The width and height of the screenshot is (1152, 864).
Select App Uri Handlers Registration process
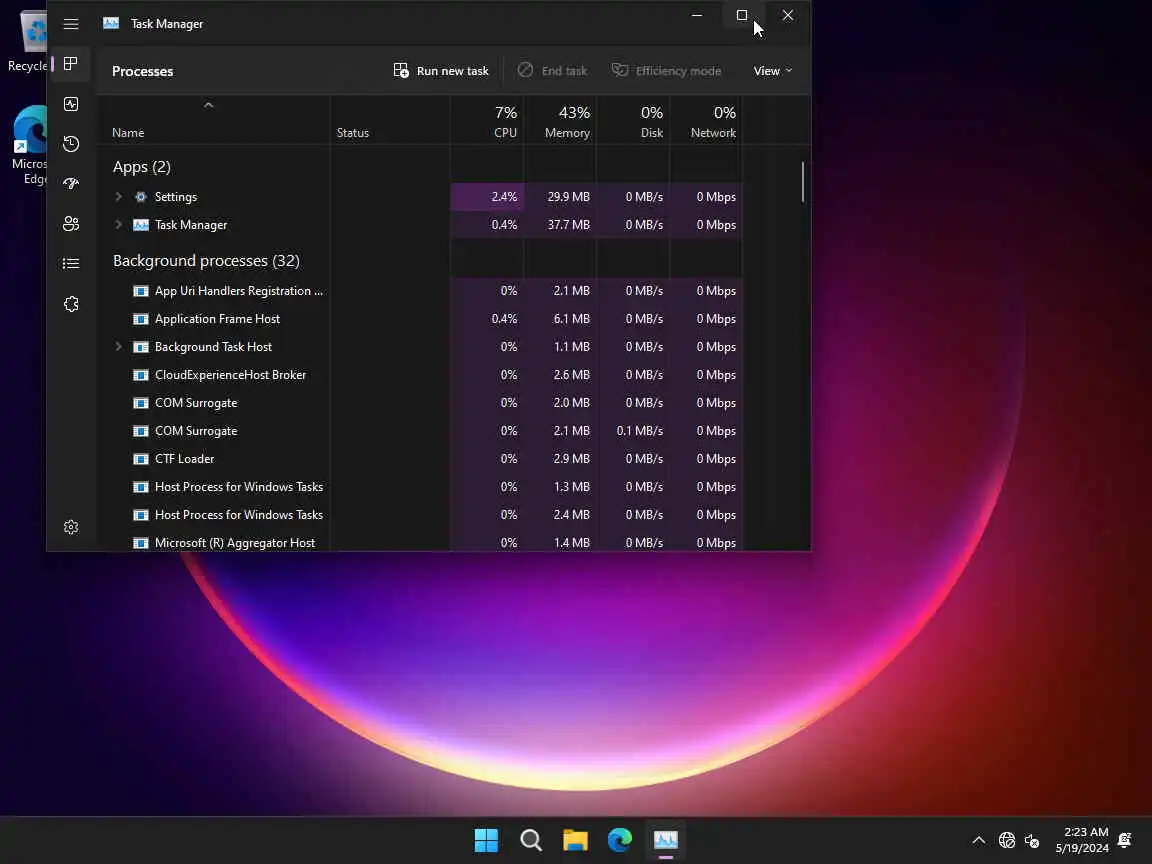coord(419,291)
